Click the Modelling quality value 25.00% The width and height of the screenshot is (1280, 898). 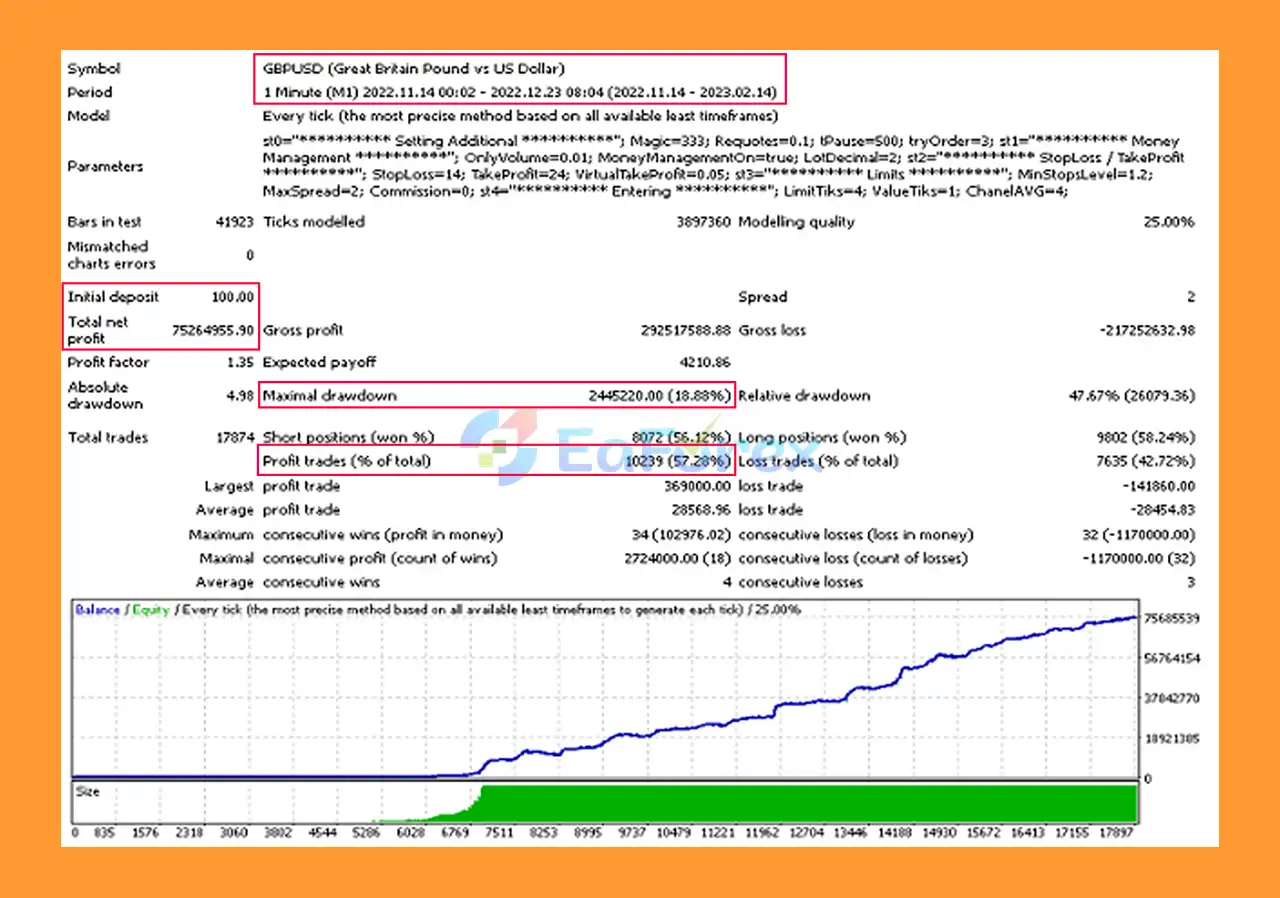coord(1168,222)
